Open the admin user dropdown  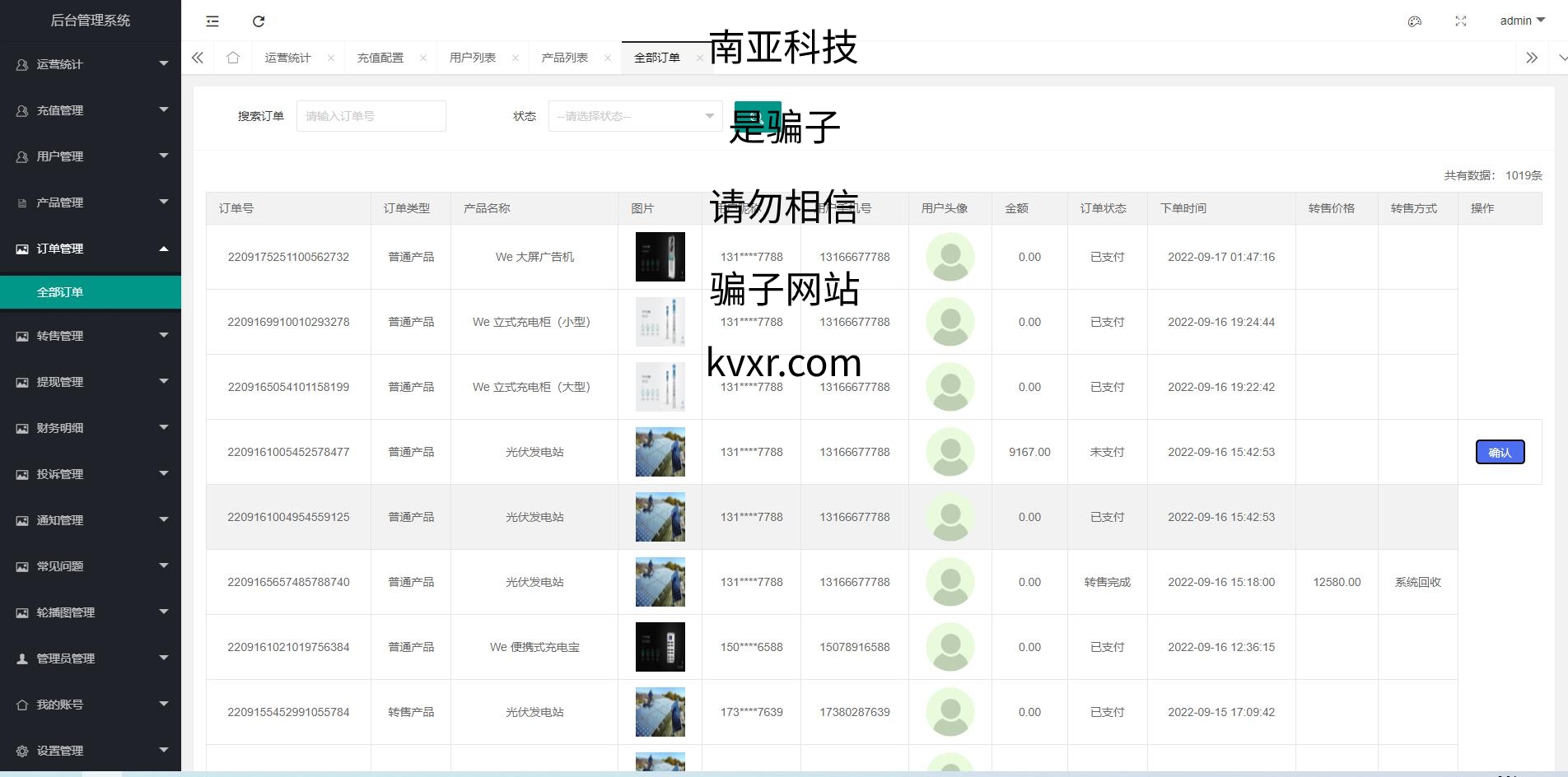click(1522, 21)
